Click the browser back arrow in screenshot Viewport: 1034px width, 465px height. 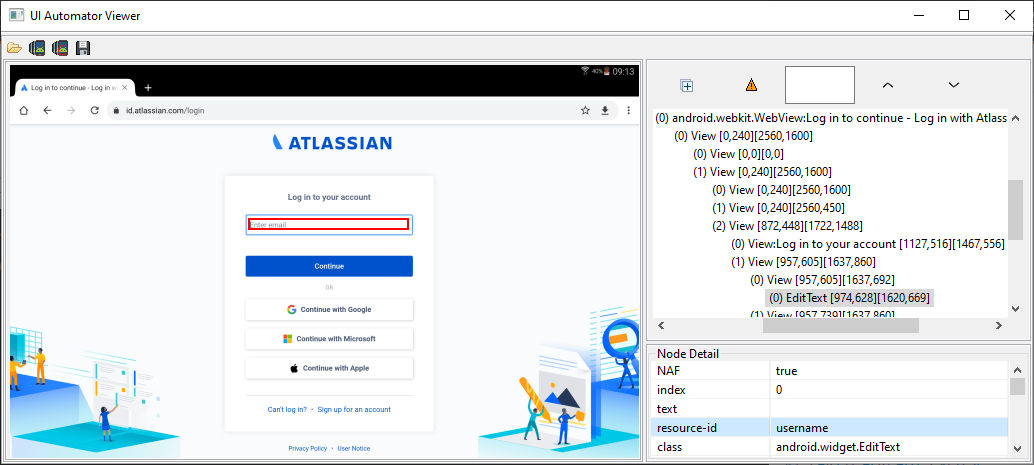47,111
